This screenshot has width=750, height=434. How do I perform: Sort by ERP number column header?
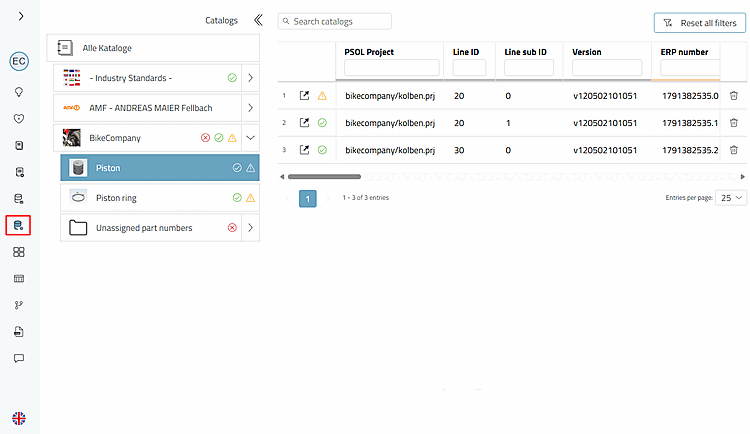click(x=684, y=52)
